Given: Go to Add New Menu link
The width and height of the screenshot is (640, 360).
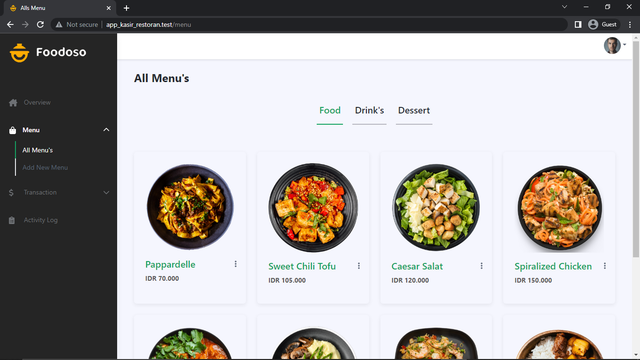Looking at the screenshot, I should [x=45, y=168].
